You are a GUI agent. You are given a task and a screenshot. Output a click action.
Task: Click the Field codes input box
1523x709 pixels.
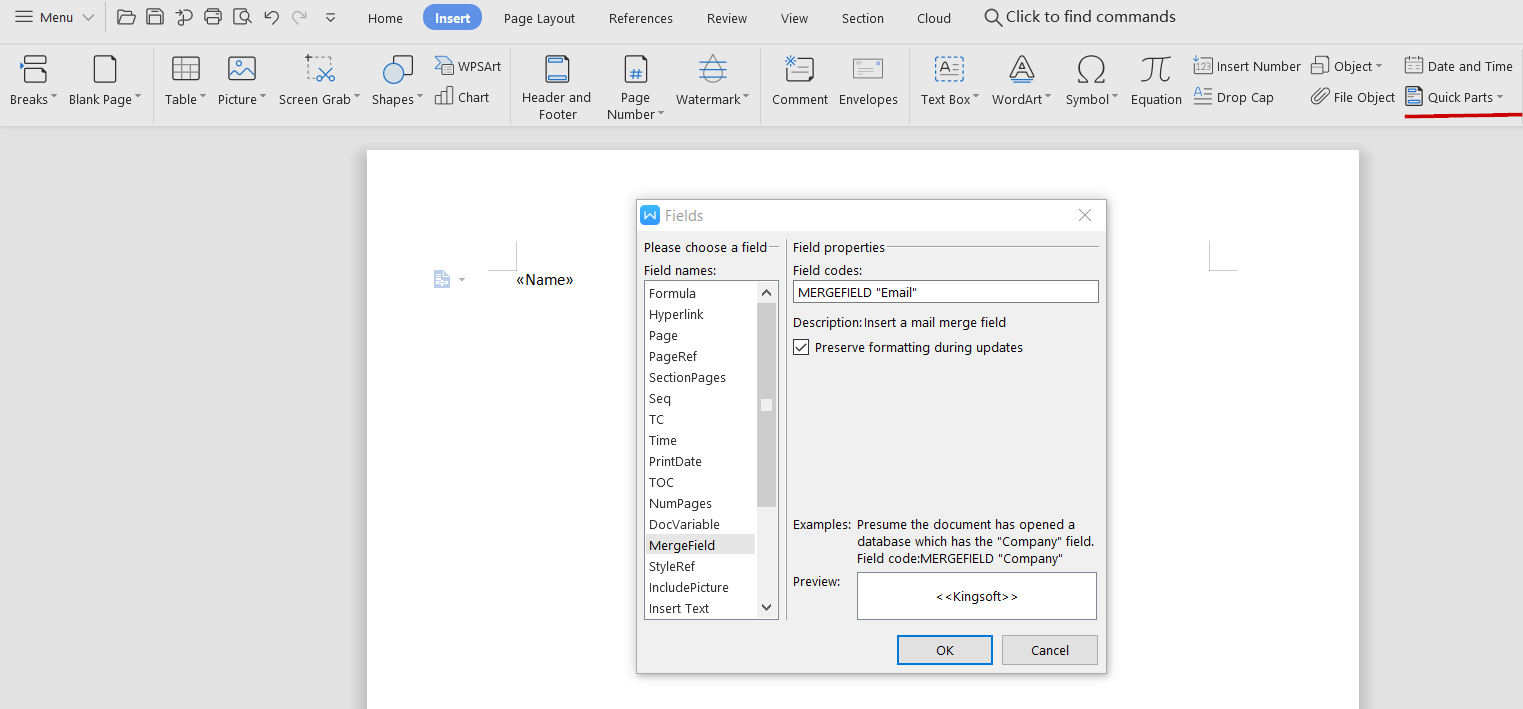[x=946, y=292]
